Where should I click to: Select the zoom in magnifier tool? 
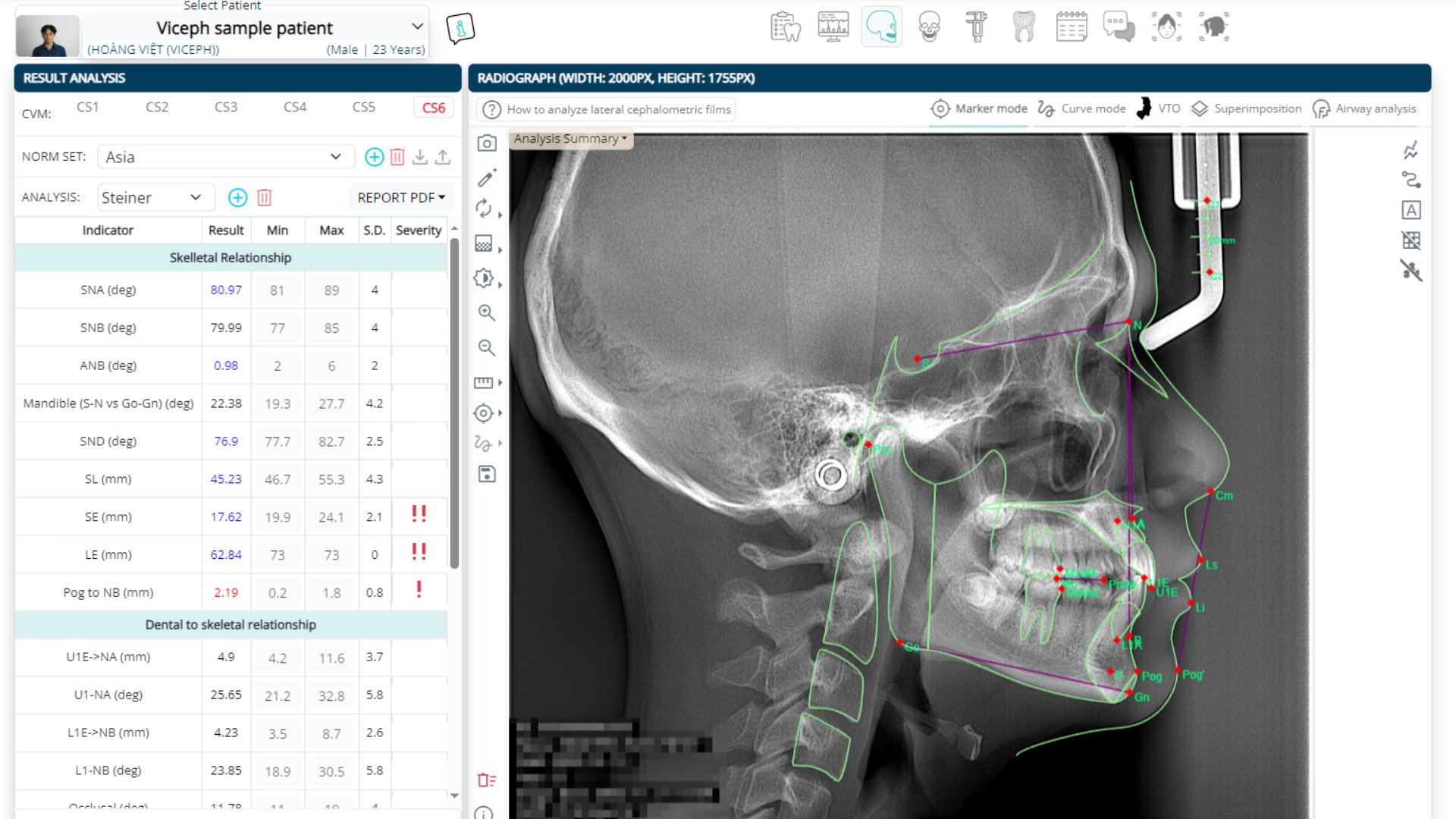click(x=487, y=312)
